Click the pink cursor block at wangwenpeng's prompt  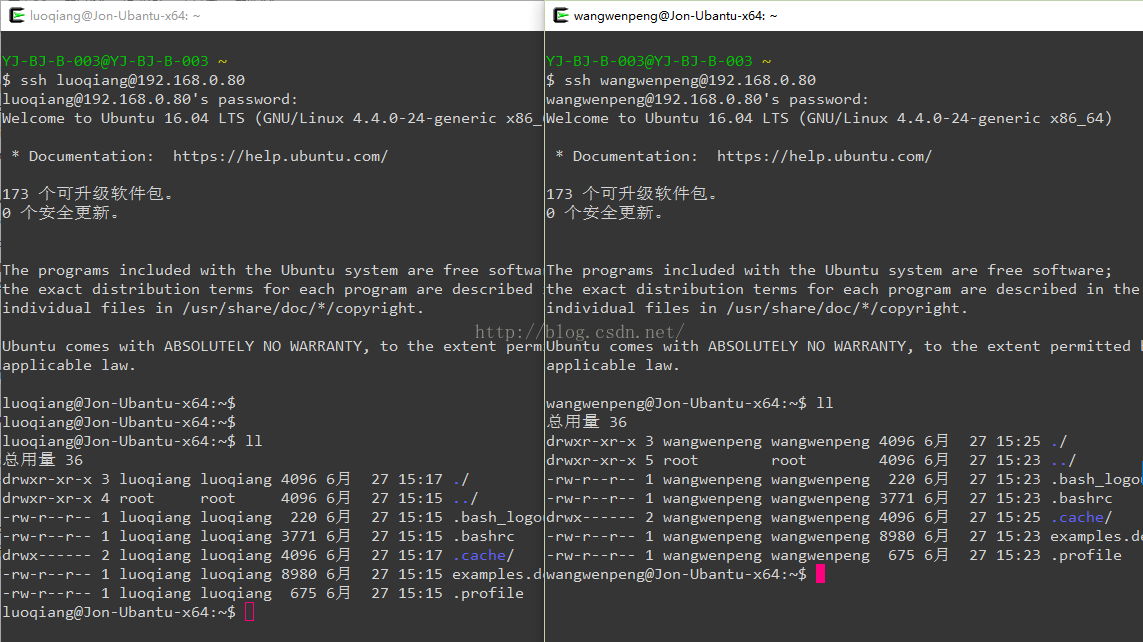coord(820,574)
